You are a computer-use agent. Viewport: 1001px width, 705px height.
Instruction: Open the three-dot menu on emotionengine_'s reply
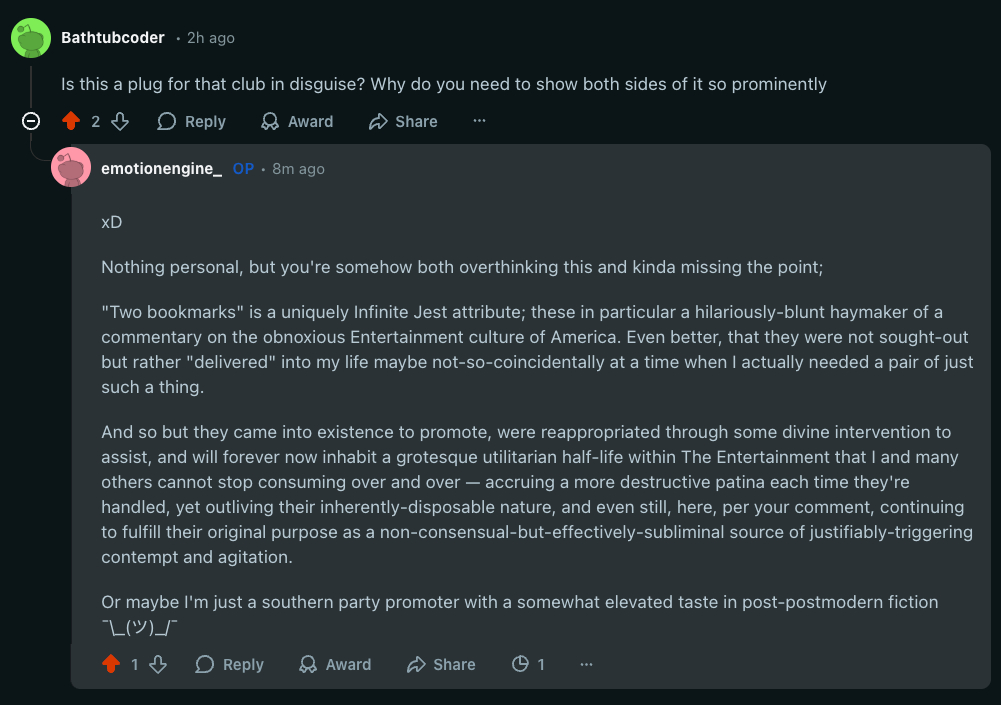pyautogui.click(x=587, y=664)
